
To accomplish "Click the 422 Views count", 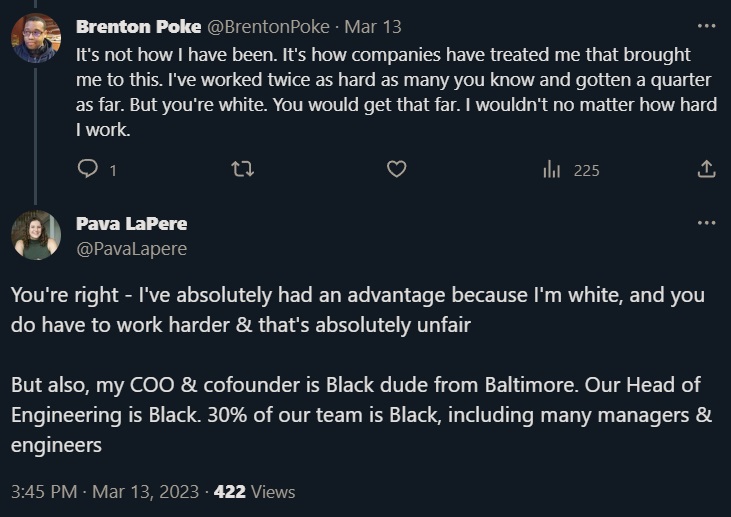I will [x=255, y=492].
